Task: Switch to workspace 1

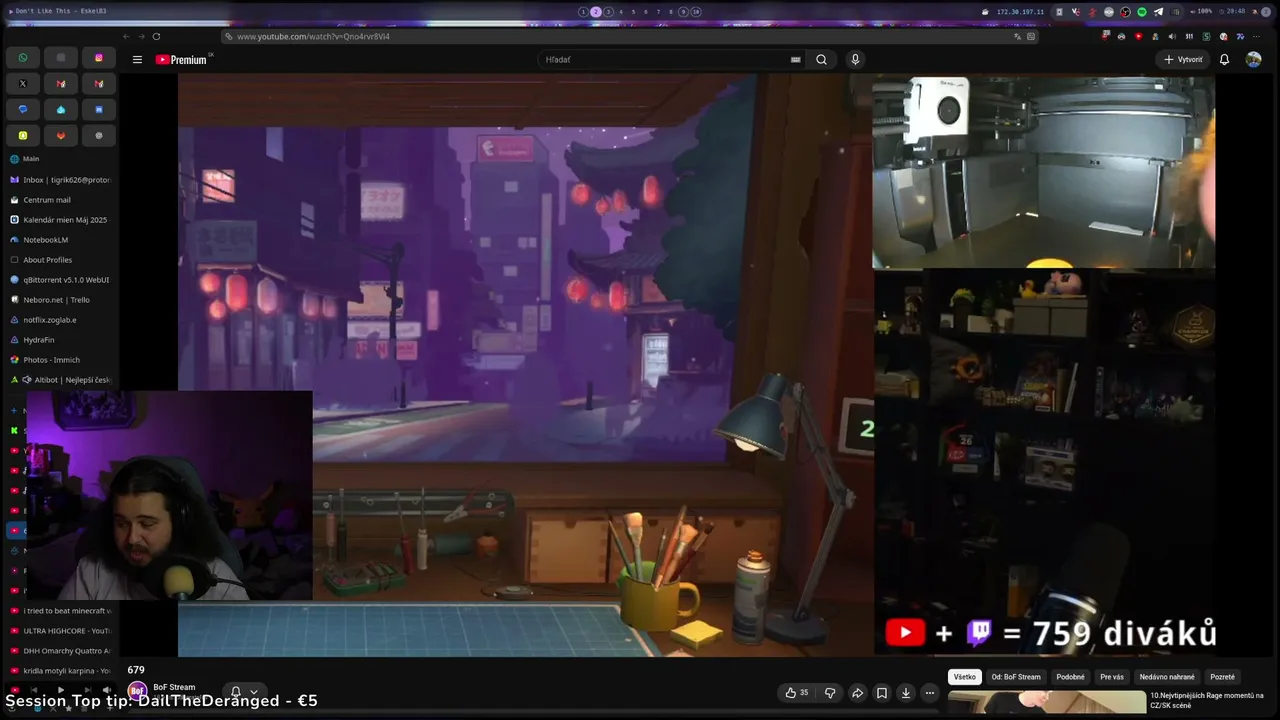Action: point(584,12)
